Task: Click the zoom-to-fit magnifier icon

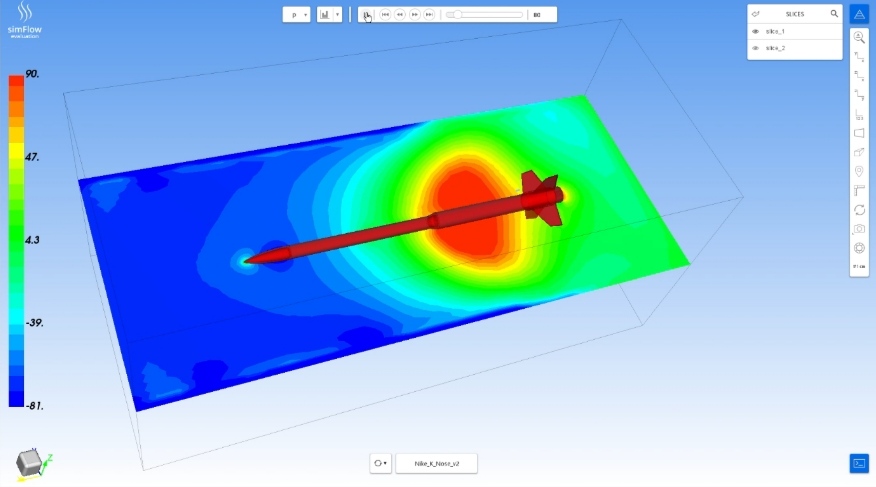Action: [859, 37]
